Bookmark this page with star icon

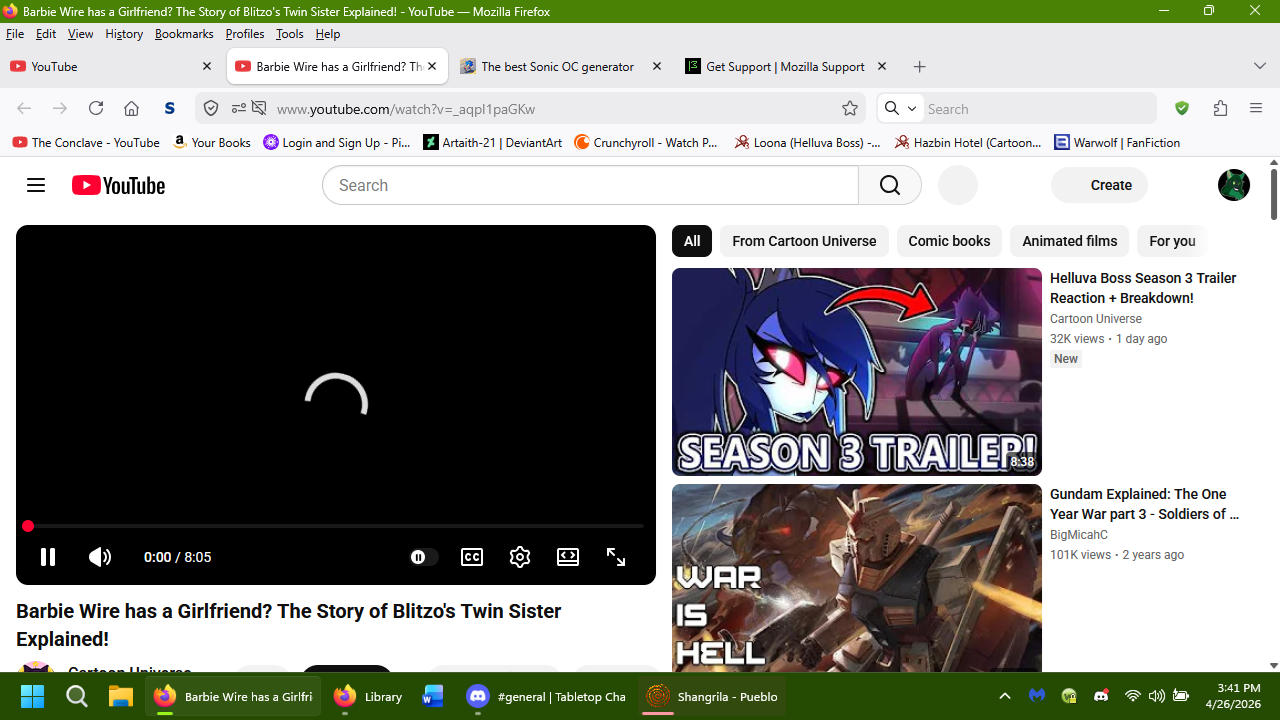click(x=850, y=109)
